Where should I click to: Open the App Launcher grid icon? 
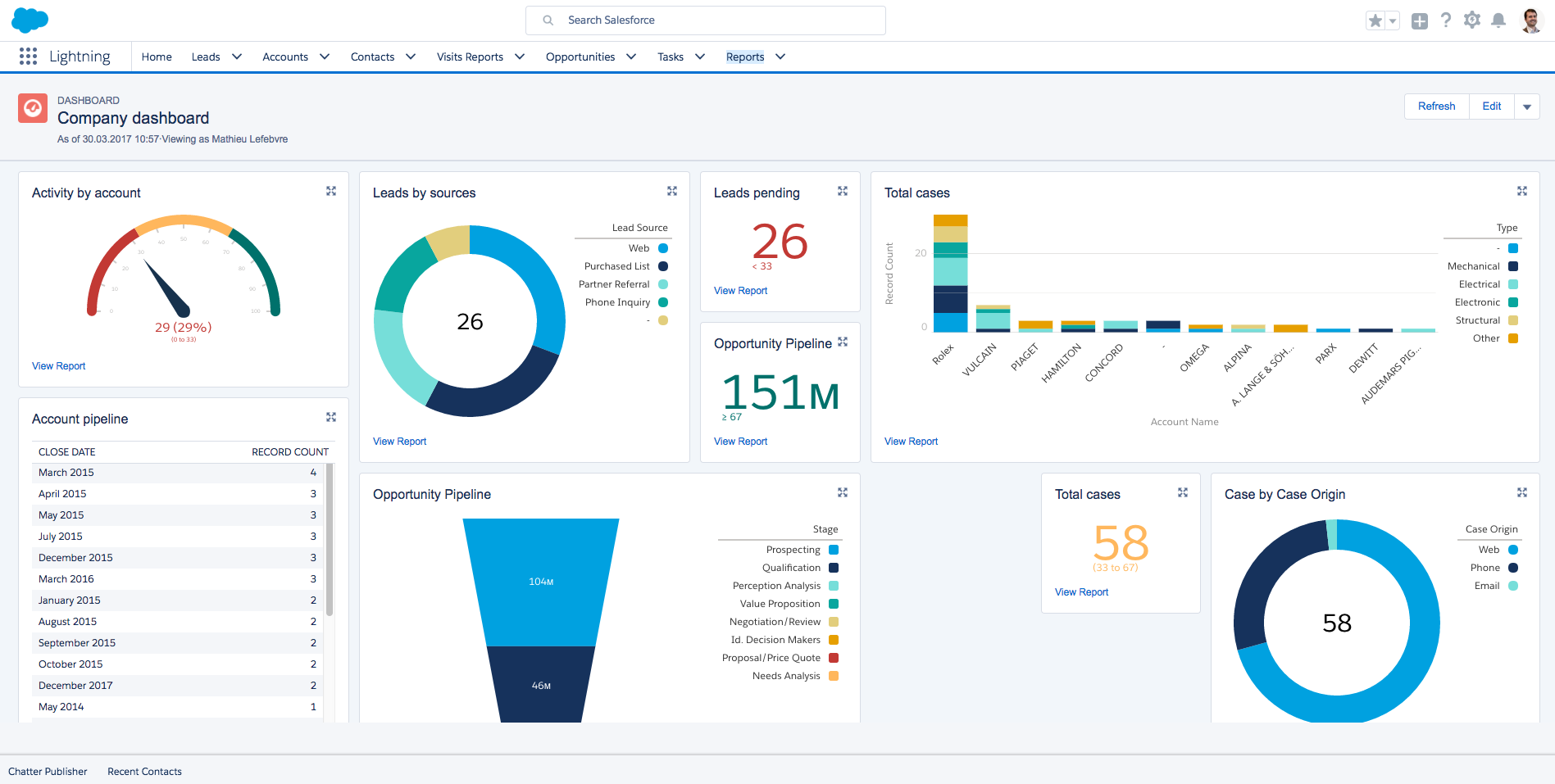pos(28,56)
